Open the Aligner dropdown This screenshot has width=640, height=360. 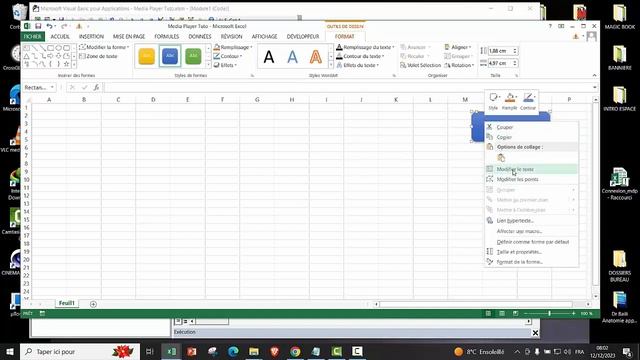(x=458, y=47)
